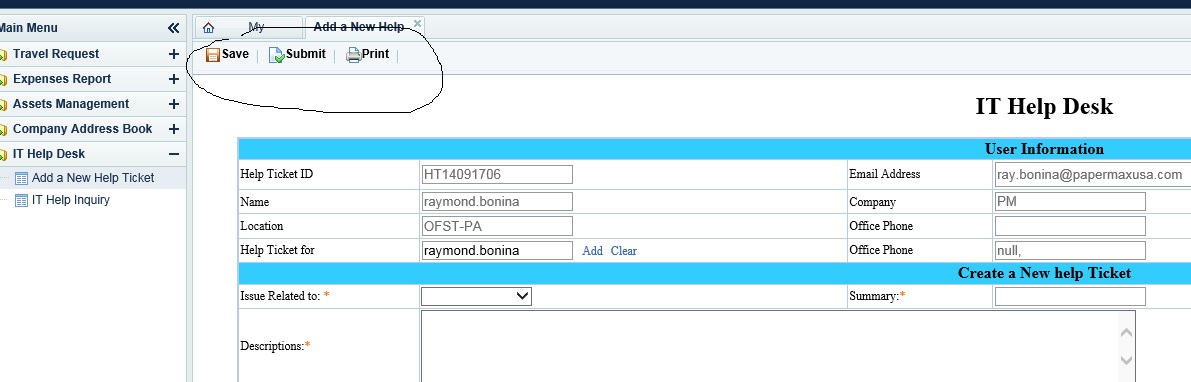1191x382 pixels.
Task: Select IT Help Desk menu item
Action: tap(49, 154)
